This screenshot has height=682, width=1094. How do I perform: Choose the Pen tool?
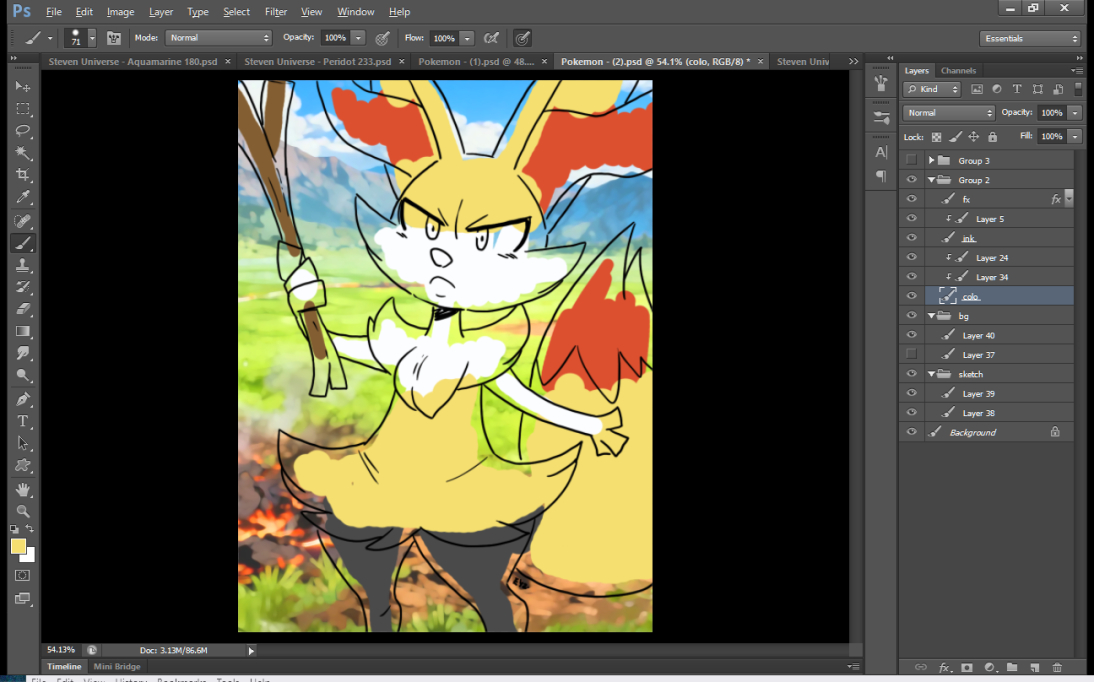(23, 399)
